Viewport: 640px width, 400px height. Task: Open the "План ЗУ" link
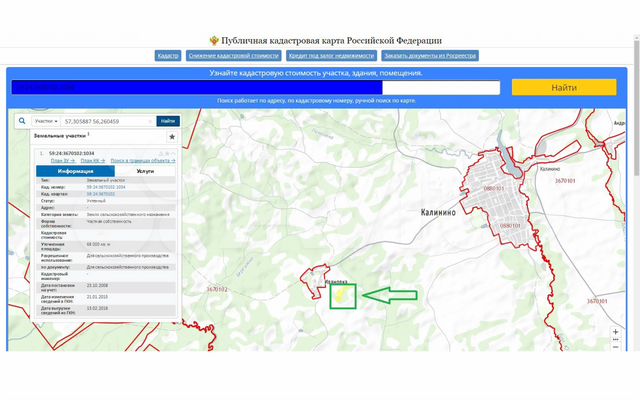coord(63,161)
